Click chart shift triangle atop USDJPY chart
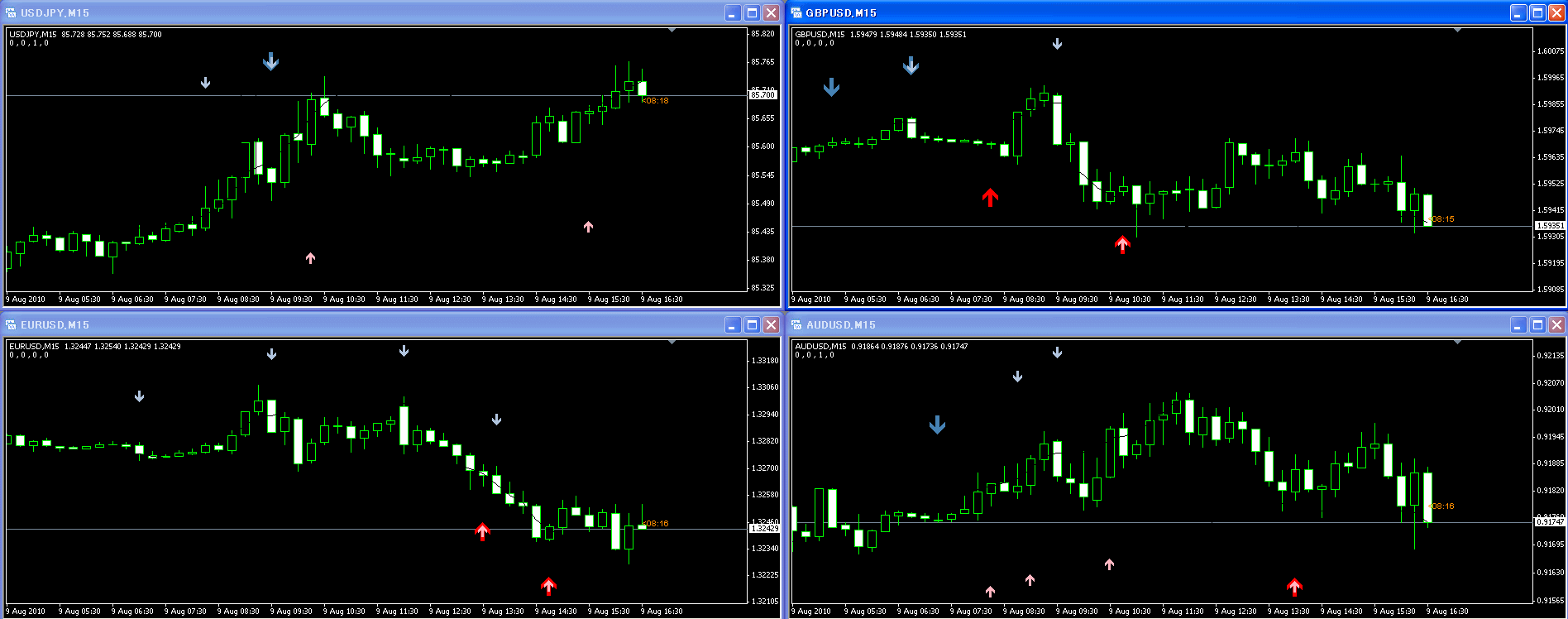1568x619 pixels. 672,31
